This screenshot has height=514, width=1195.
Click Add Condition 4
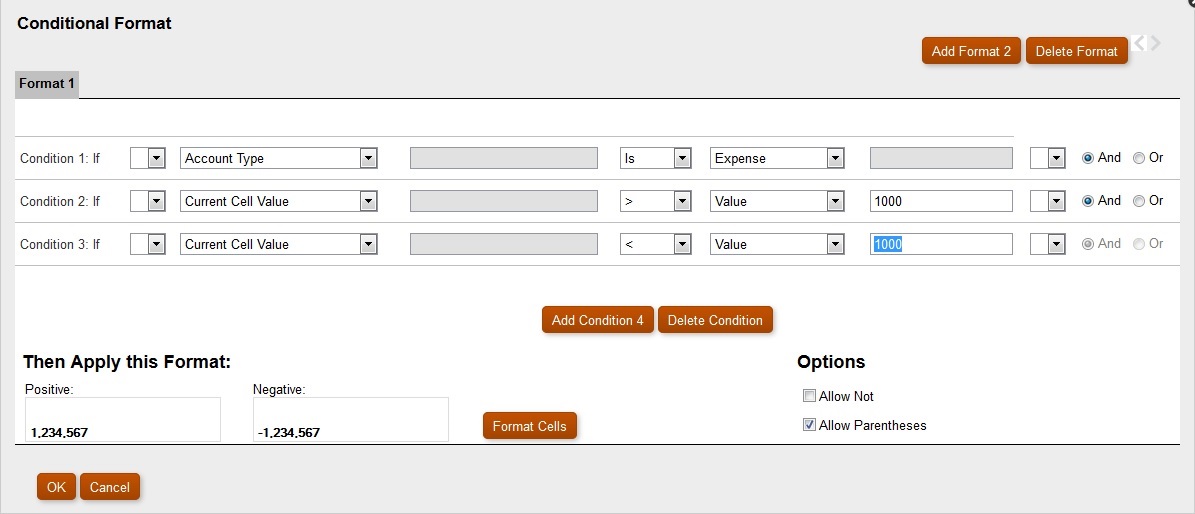(x=598, y=320)
